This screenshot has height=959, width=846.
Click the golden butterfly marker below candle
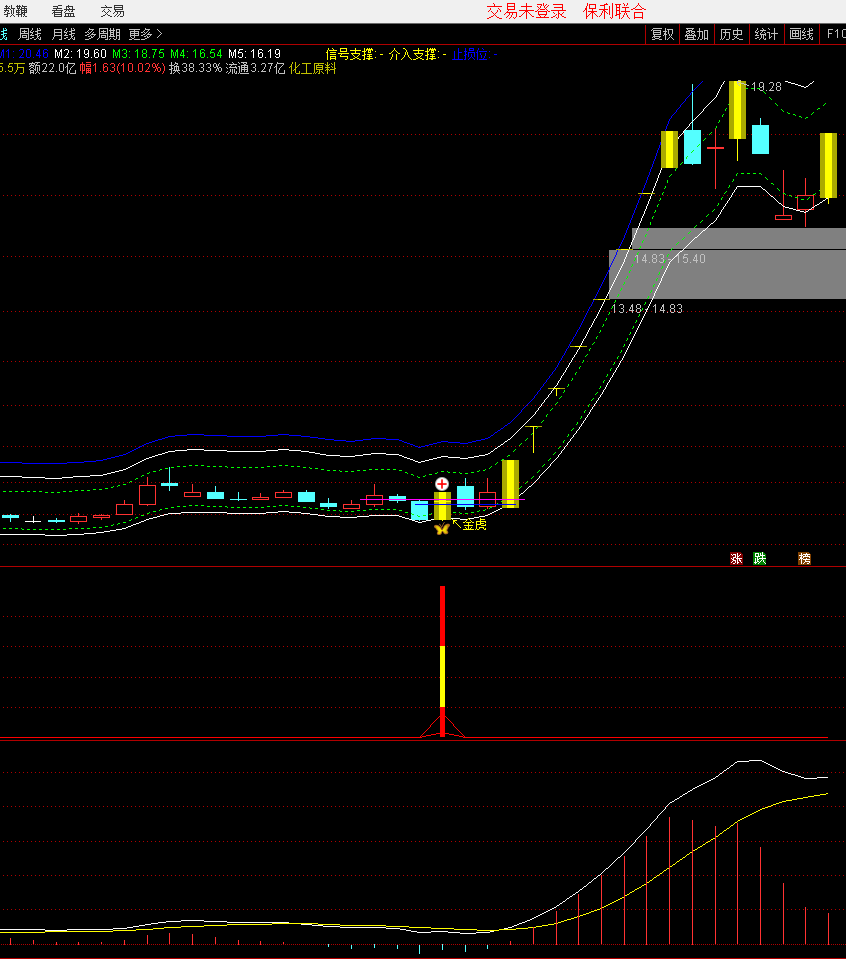(x=441, y=528)
